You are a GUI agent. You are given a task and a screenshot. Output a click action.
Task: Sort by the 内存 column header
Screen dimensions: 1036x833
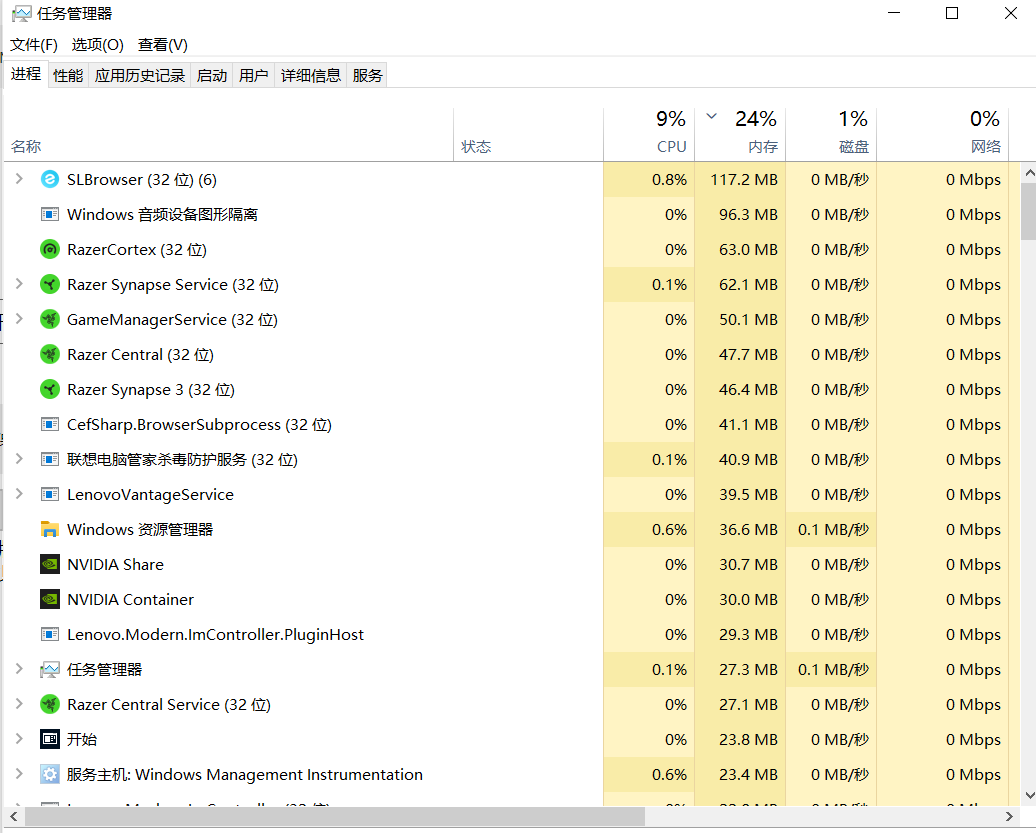[x=740, y=135]
